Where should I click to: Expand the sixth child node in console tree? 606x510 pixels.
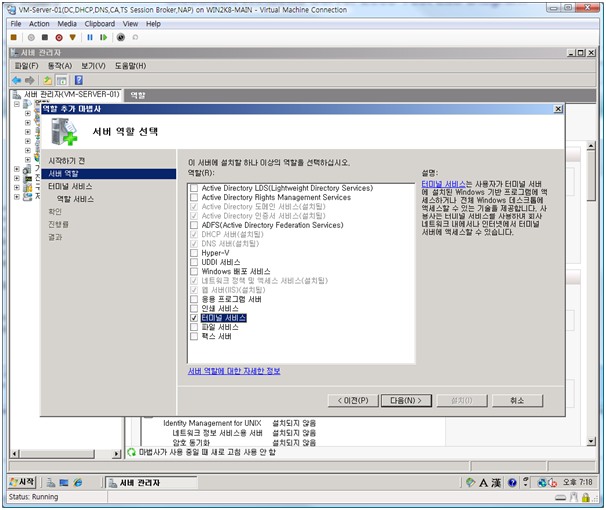[27, 160]
